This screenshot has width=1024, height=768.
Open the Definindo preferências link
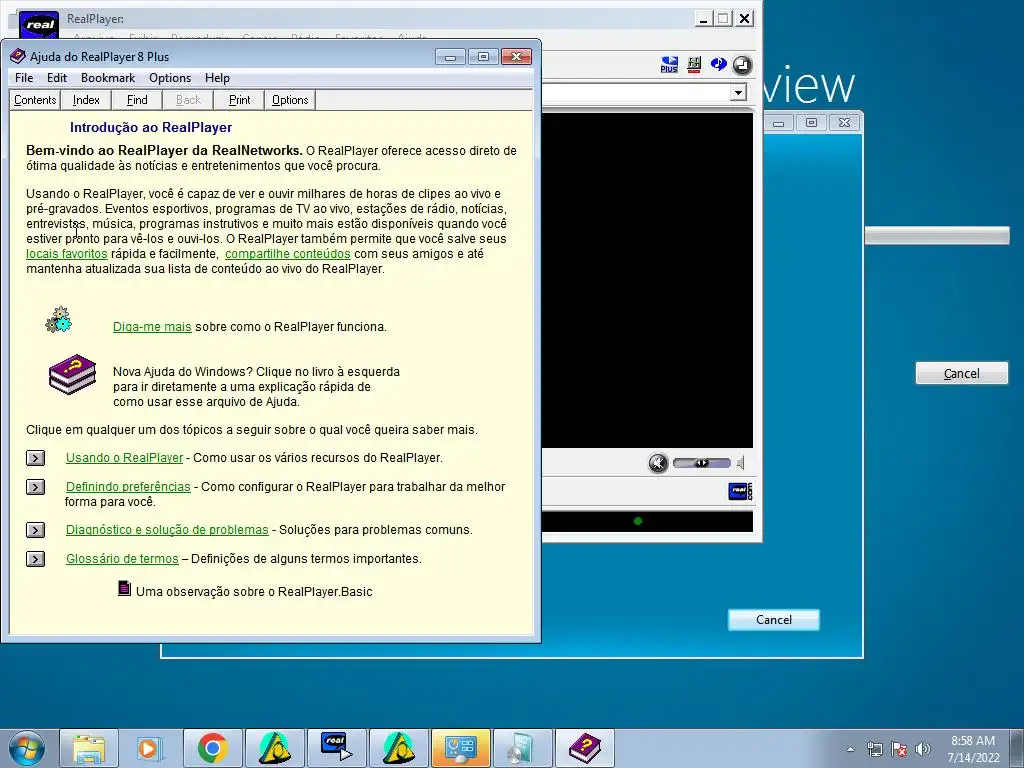128,487
